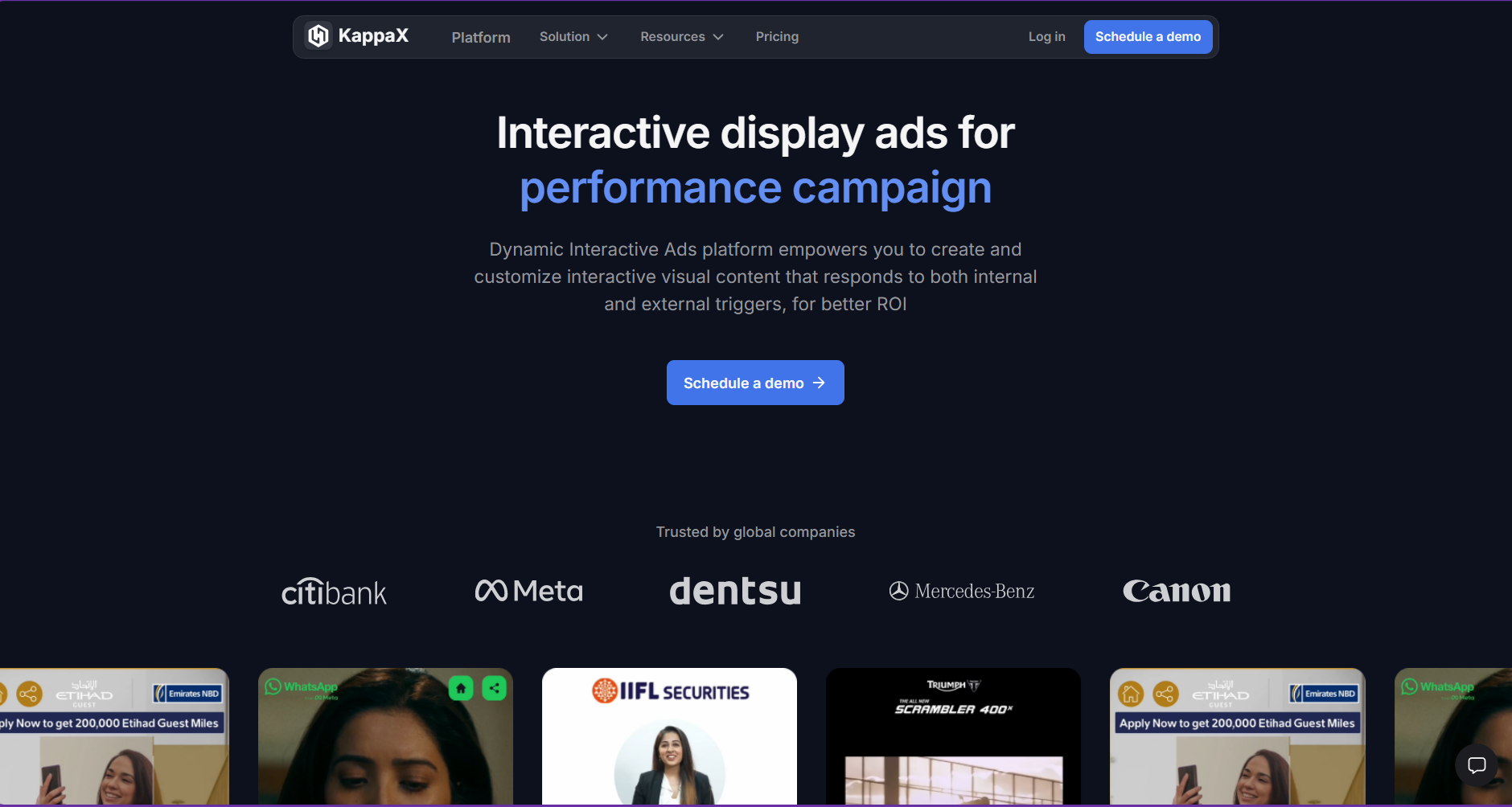Click the Log in link
The width and height of the screenshot is (1512, 807).
[x=1046, y=37]
